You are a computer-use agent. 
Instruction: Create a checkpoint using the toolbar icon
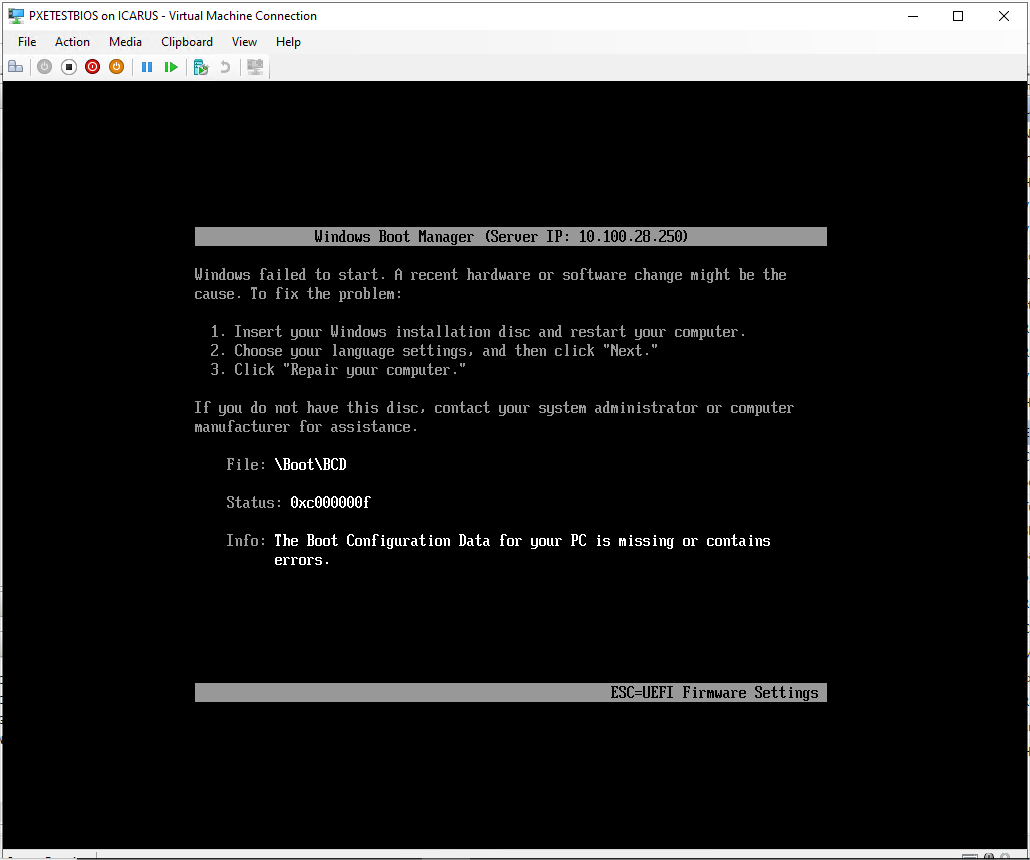[x=201, y=67]
